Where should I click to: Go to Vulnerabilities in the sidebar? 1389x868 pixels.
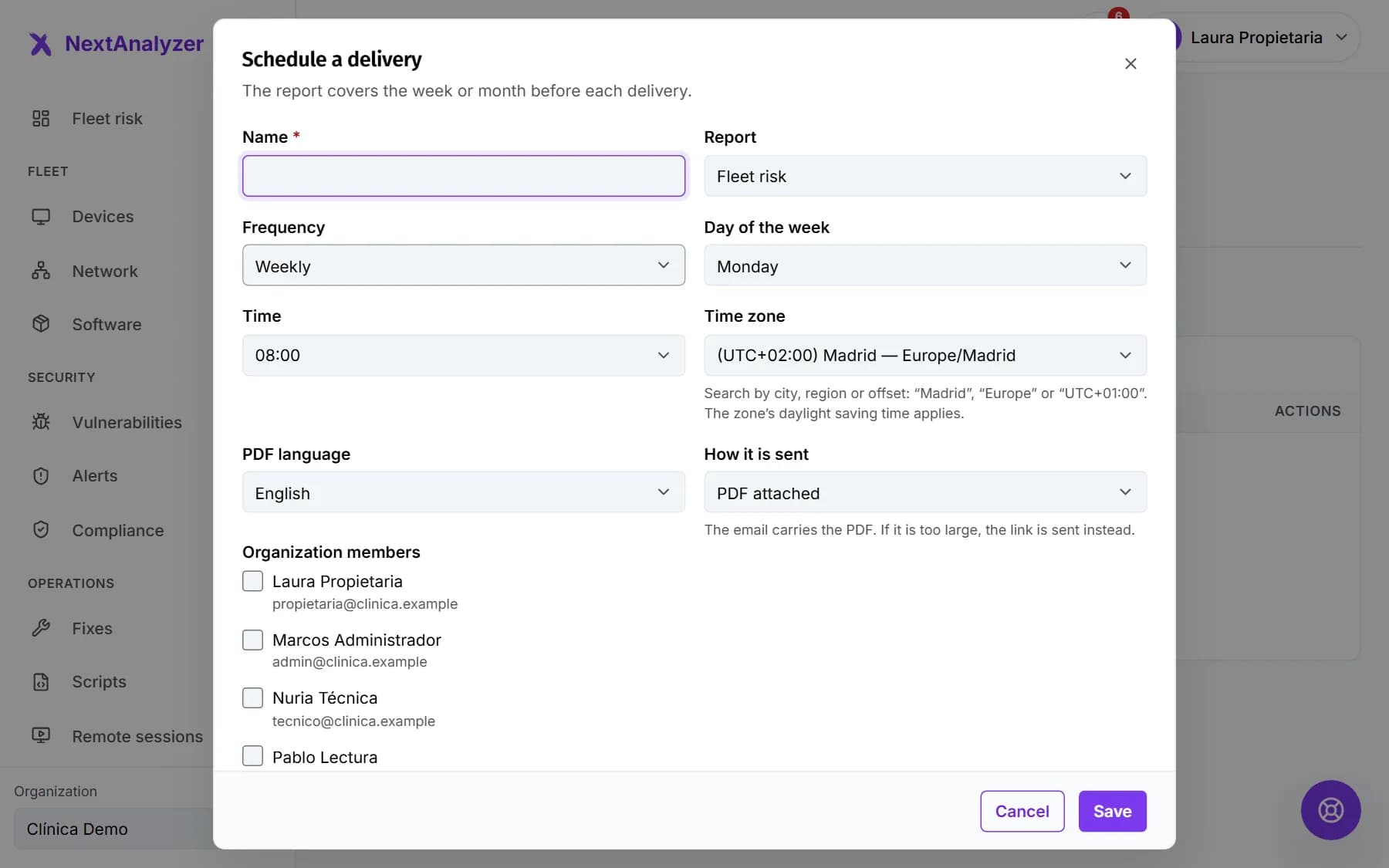pyautogui.click(x=127, y=422)
